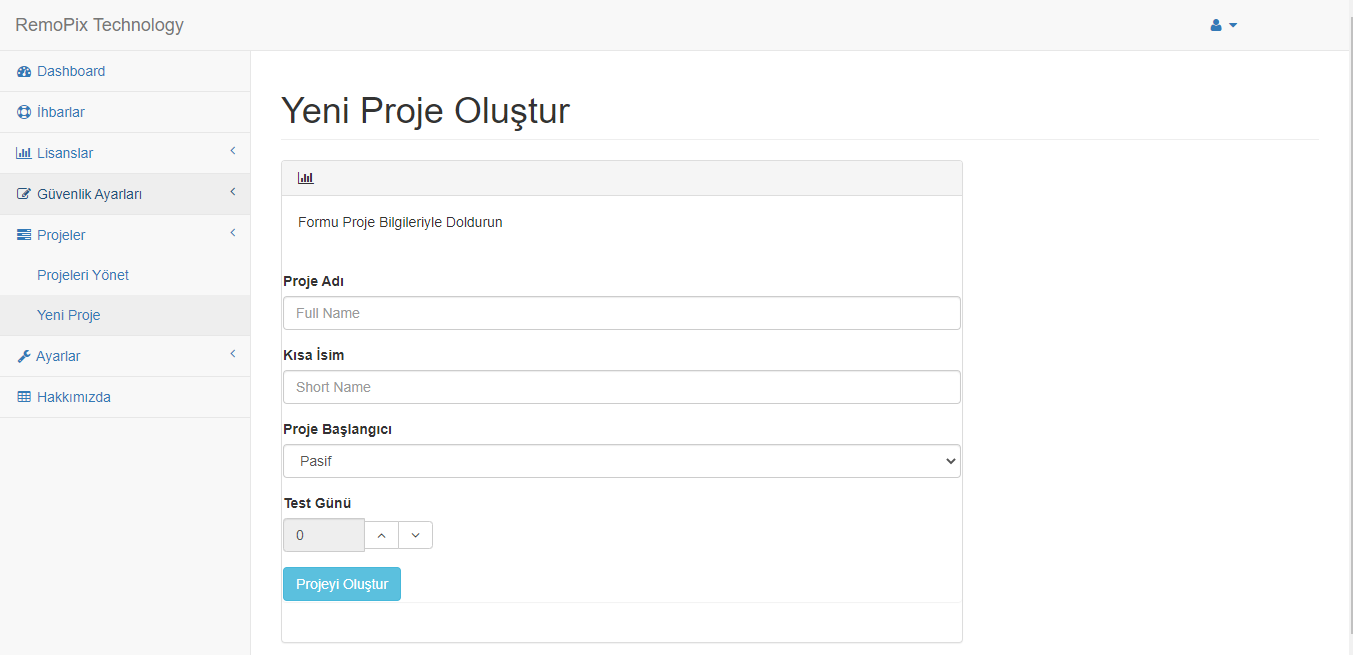1353x655 pixels.
Task: Click the Dashboard gauge icon
Action: coord(24,72)
